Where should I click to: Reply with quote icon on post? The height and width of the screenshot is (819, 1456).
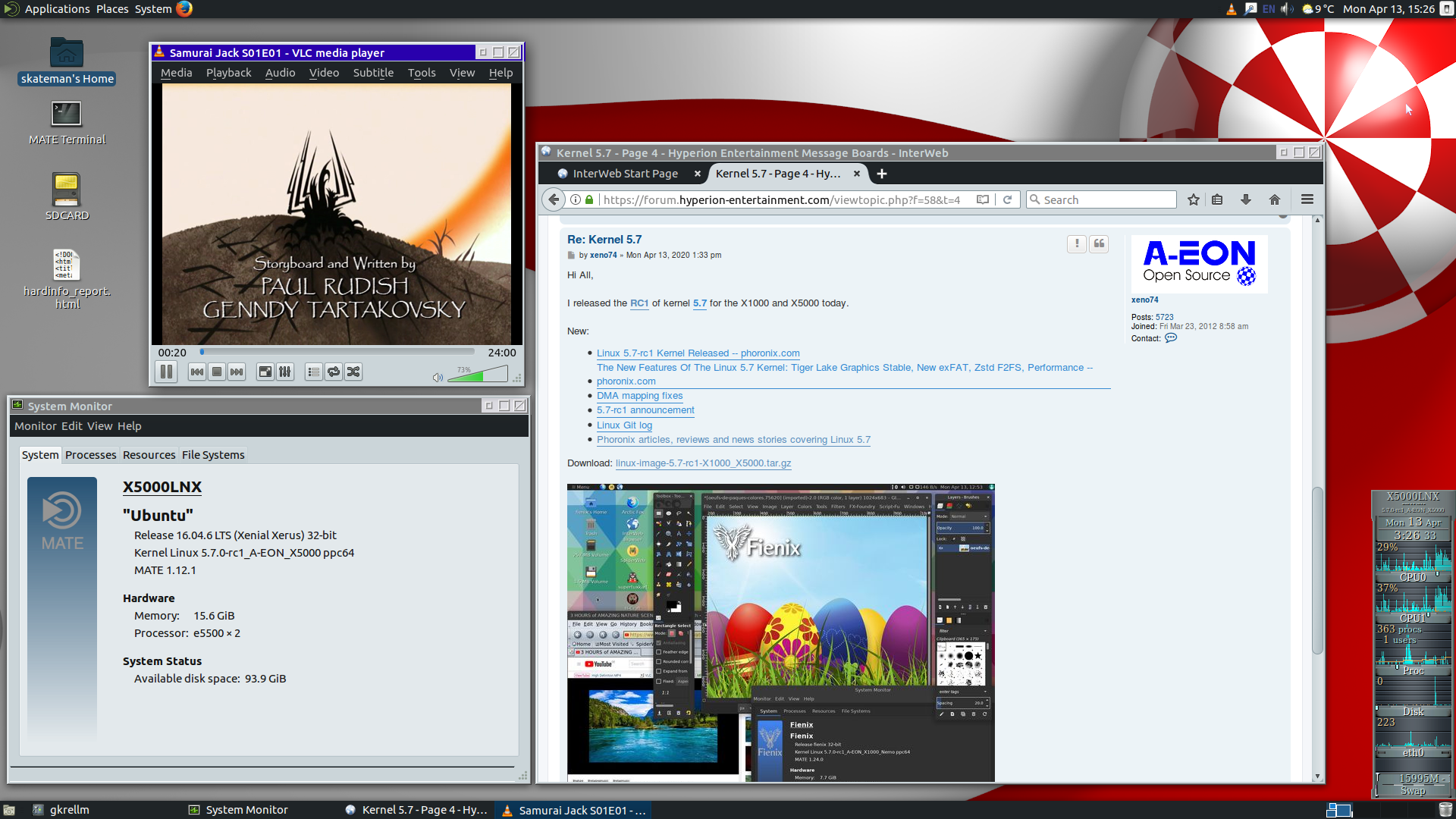[x=1099, y=243]
